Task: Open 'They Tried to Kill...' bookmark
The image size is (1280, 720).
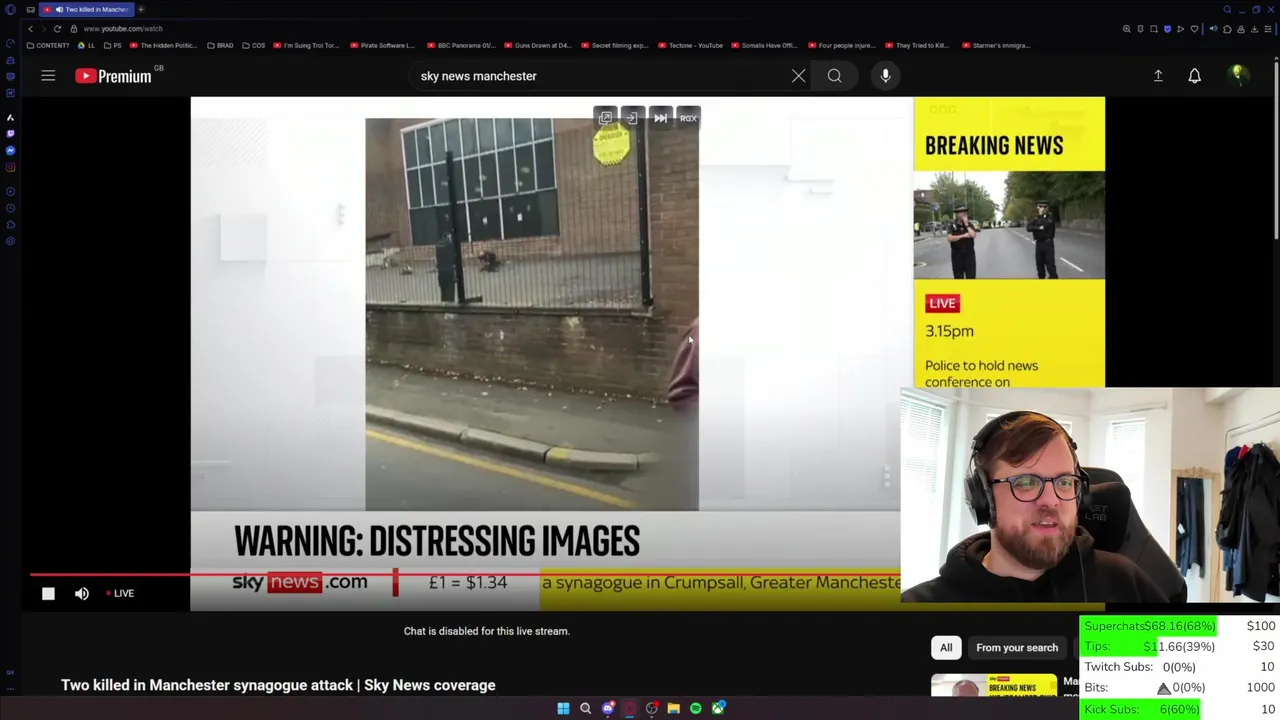Action: (917, 45)
